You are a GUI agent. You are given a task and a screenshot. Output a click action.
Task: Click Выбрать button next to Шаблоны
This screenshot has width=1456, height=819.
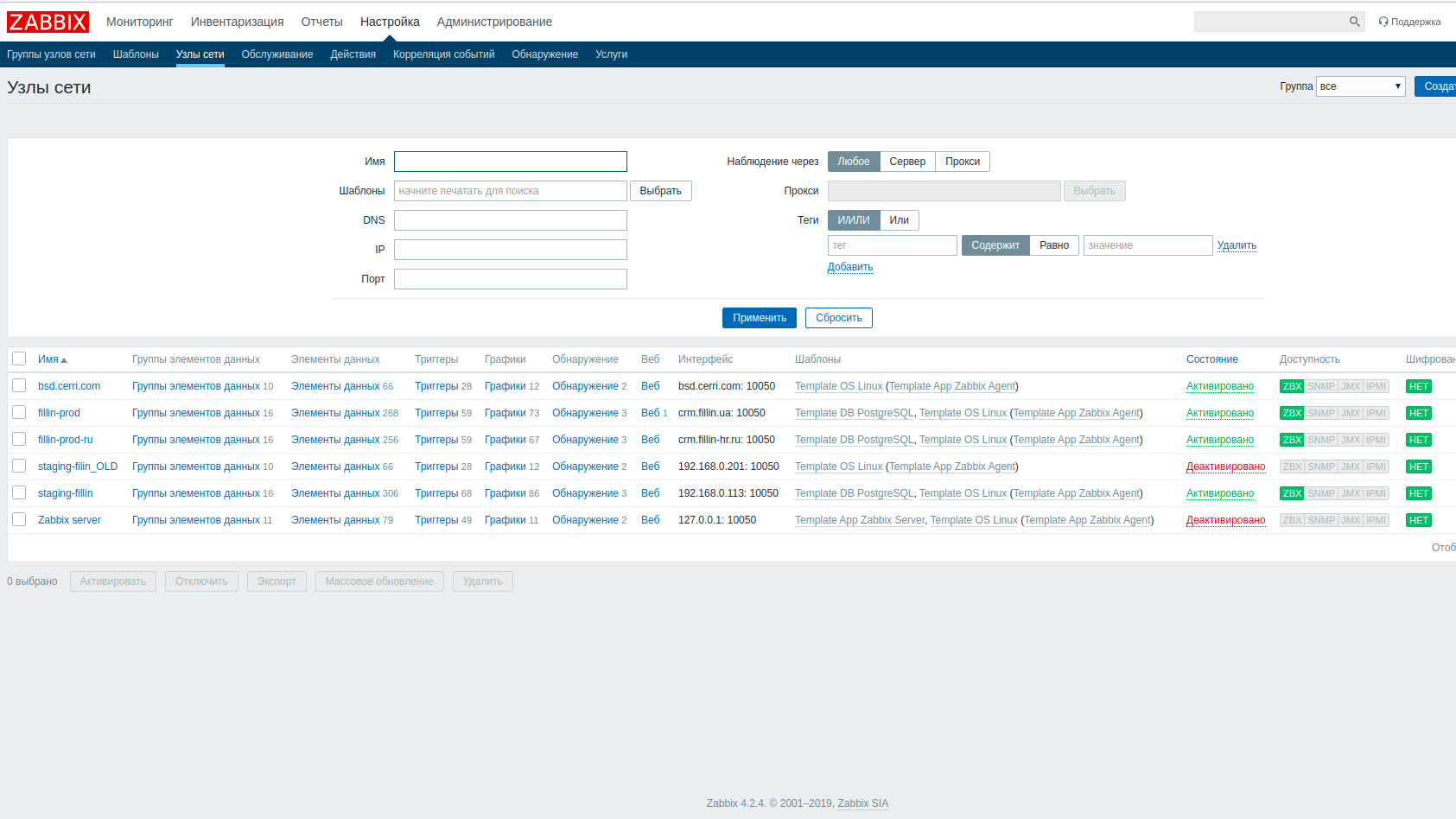(x=661, y=191)
